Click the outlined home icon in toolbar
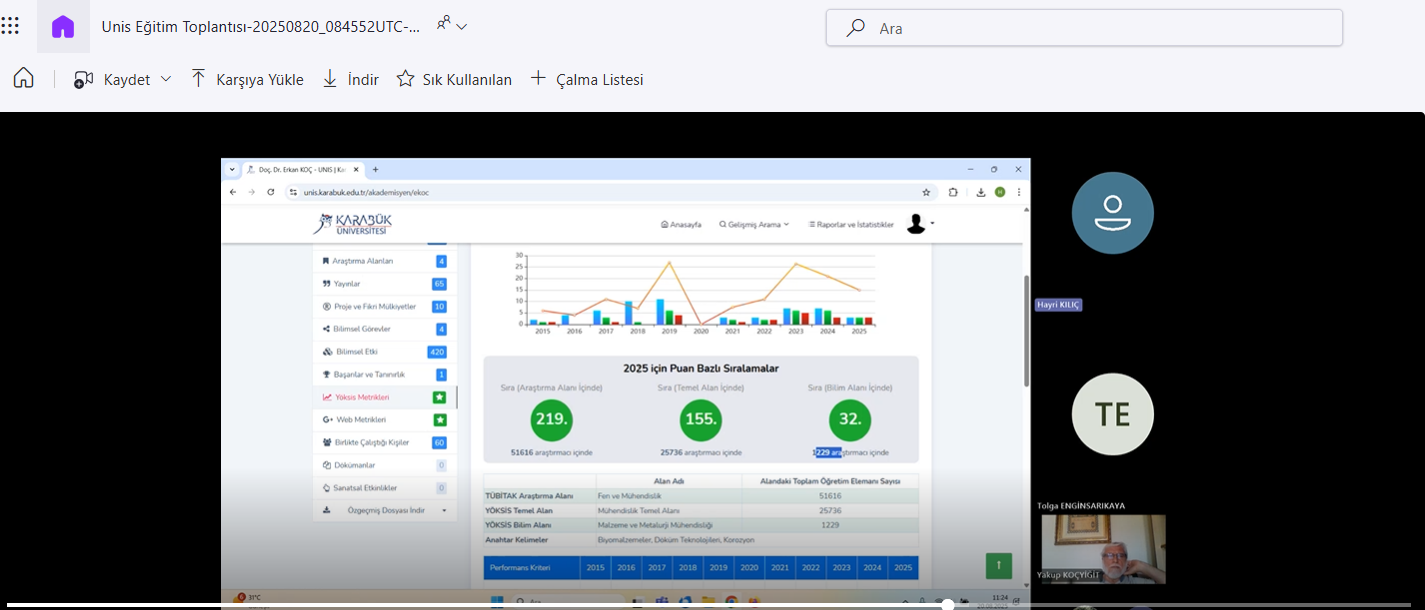Image resolution: width=1425 pixels, height=610 pixels. click(x=23, y=79)
